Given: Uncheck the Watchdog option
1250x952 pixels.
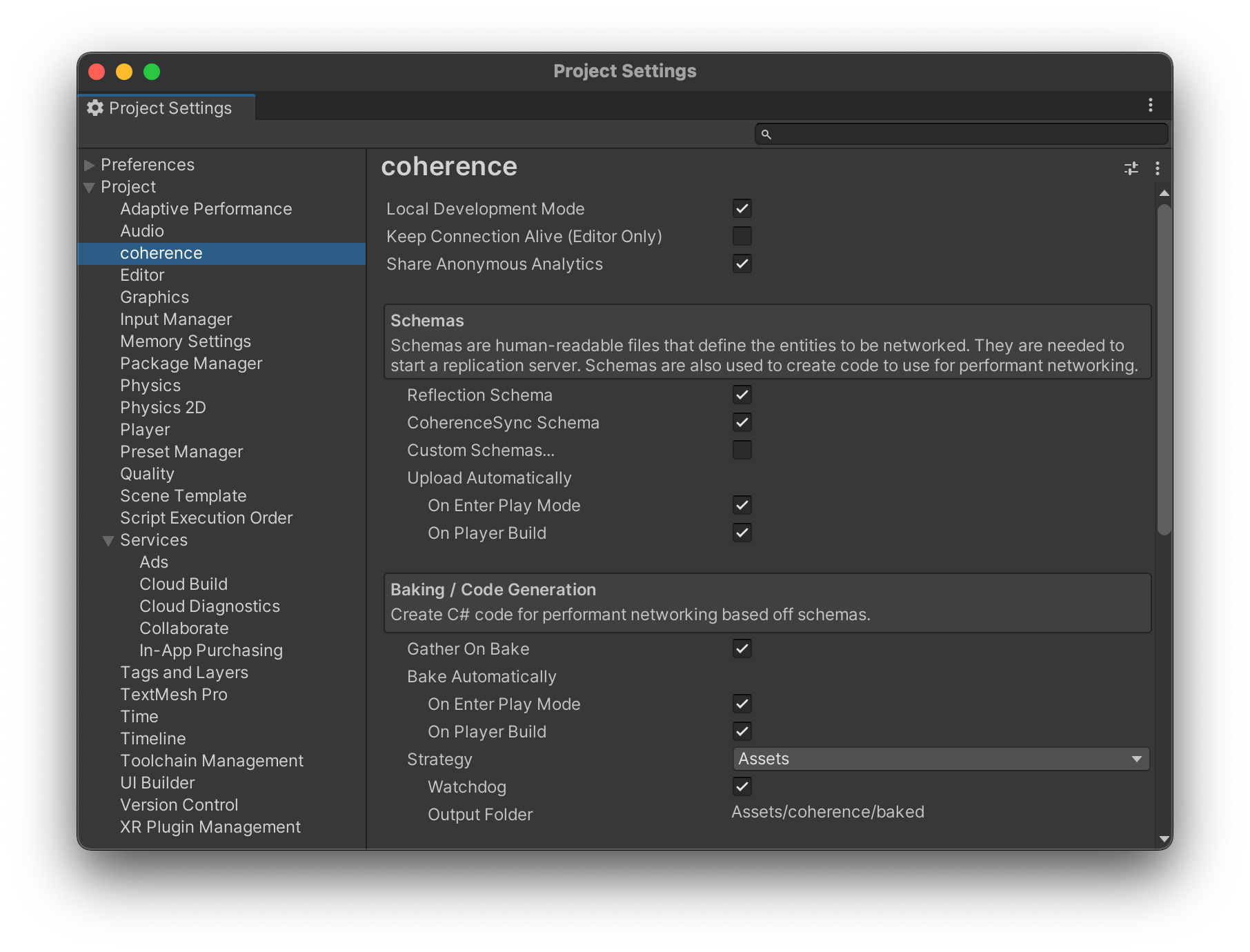Looking at the screenshot, I should coord(742,786).
